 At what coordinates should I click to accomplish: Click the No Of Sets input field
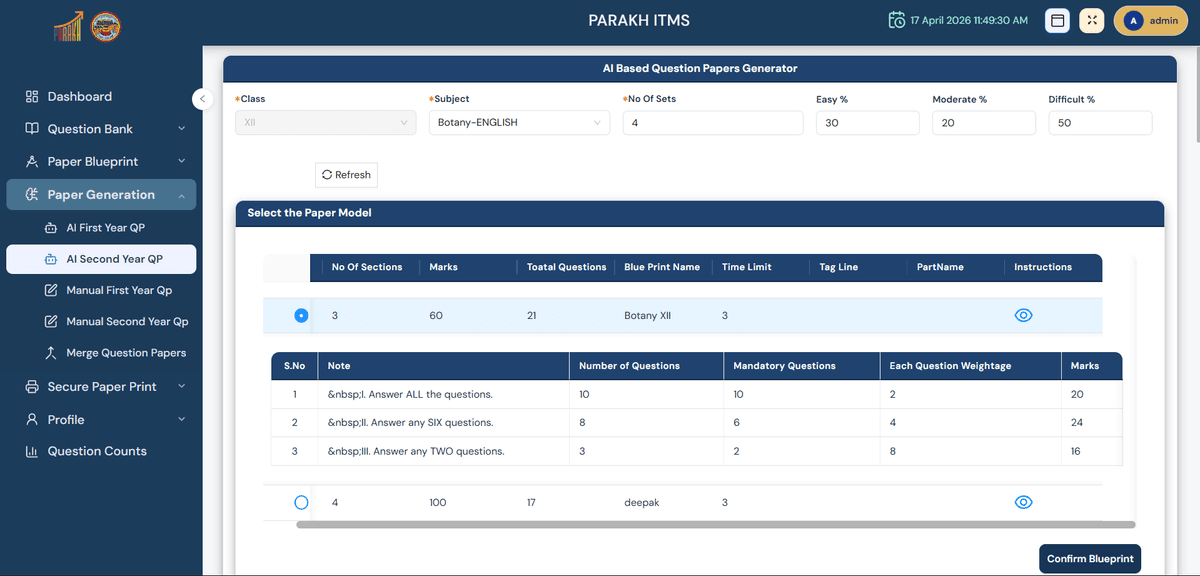(712, 123)
